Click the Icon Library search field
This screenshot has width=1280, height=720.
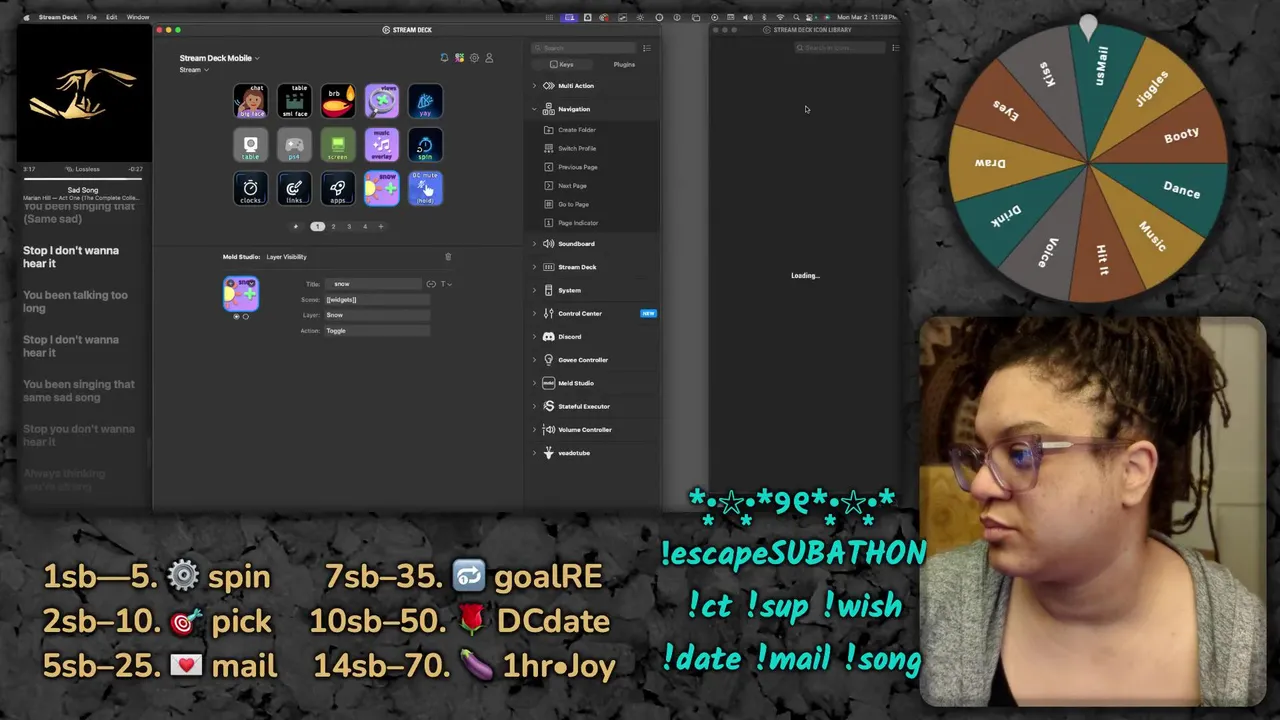[842, 48]
